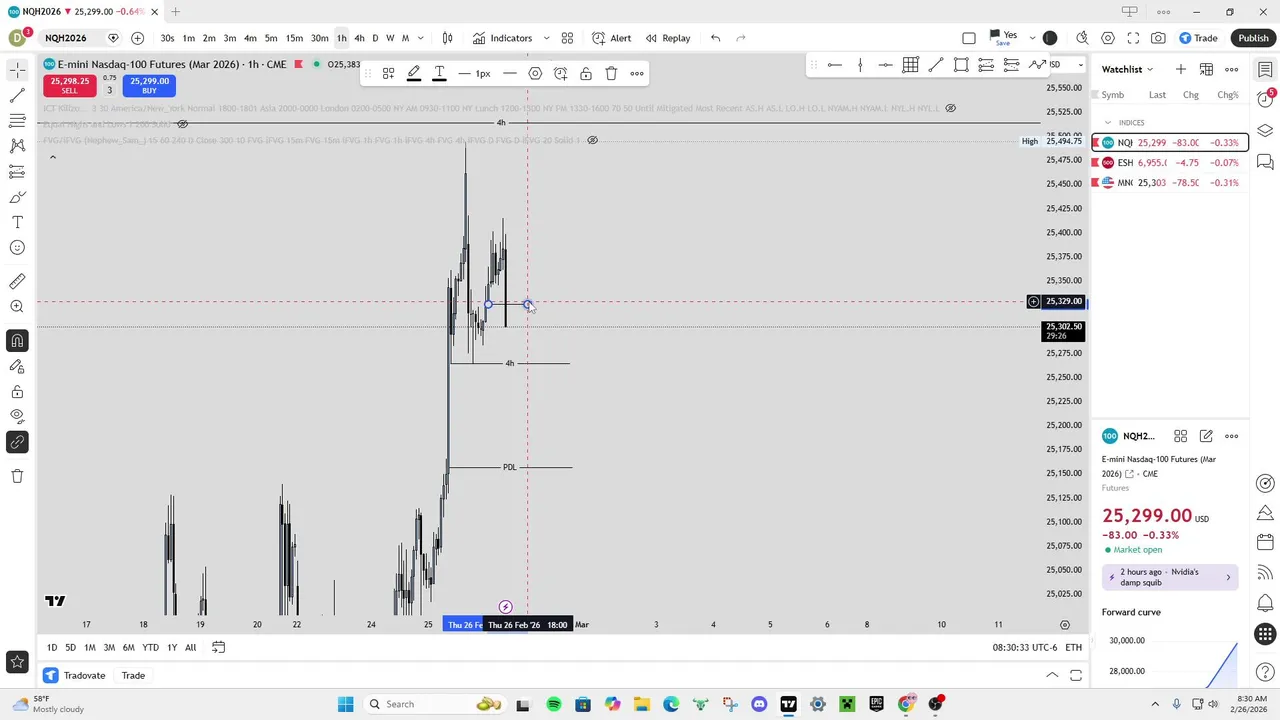Click the Publish button
1280x720 pixels.
(1253, 38)
